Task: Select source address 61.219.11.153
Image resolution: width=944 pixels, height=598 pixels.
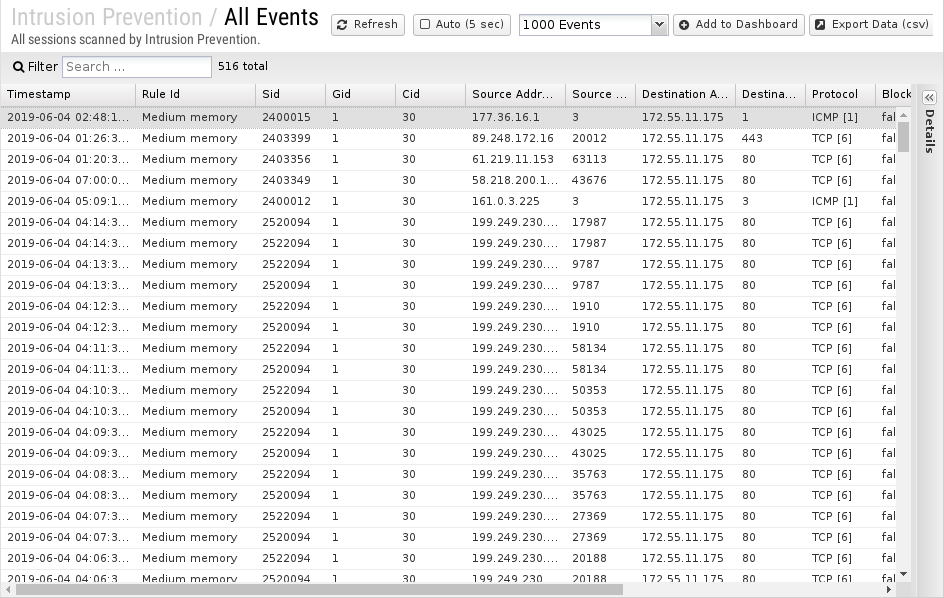Action: pyautogui.click(x=512, y=160)
